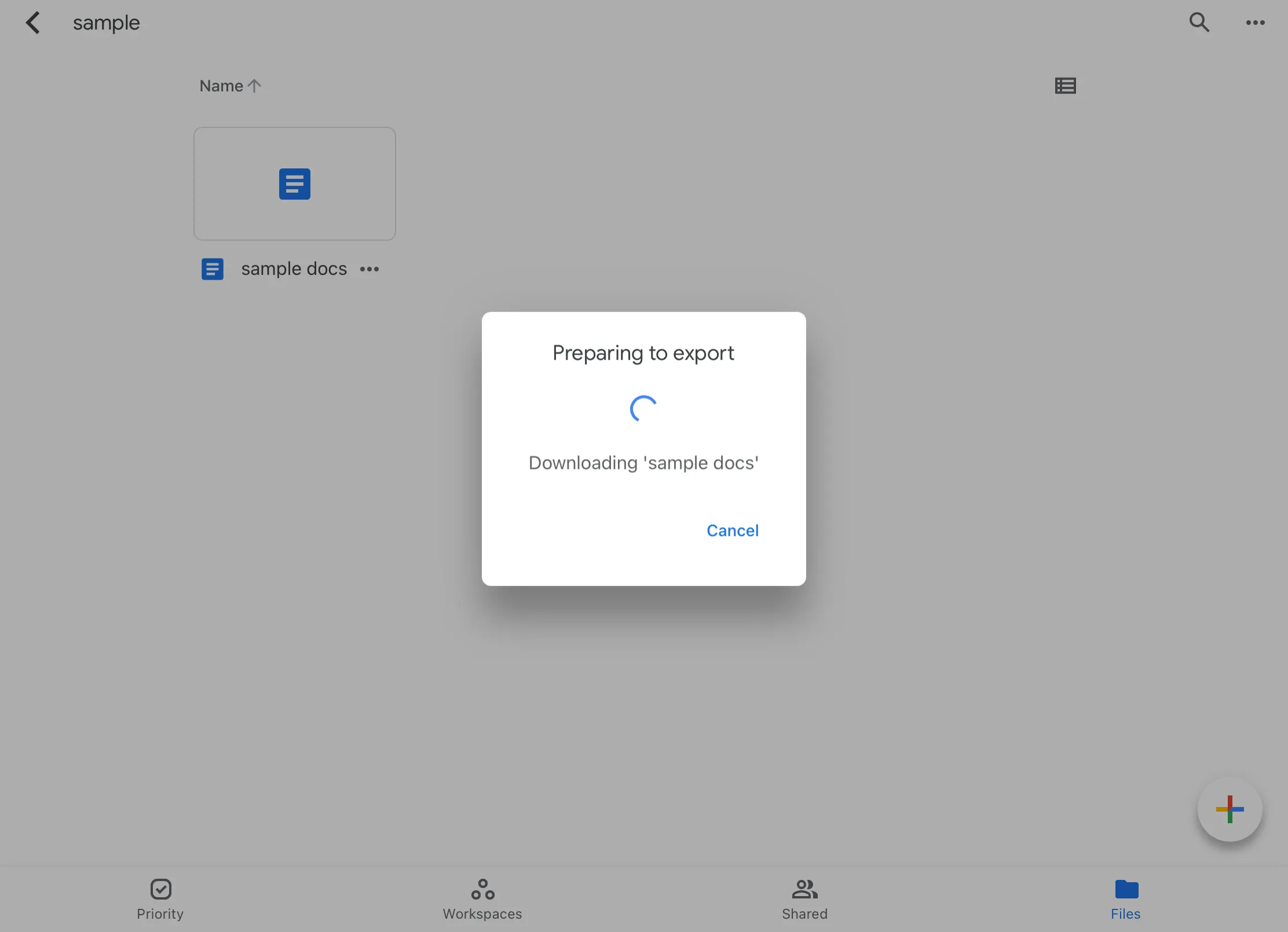The height and width of the screenshot is (932, 1288).
Task: Open the top-right more options menu
Action: tap(1255, 23)
